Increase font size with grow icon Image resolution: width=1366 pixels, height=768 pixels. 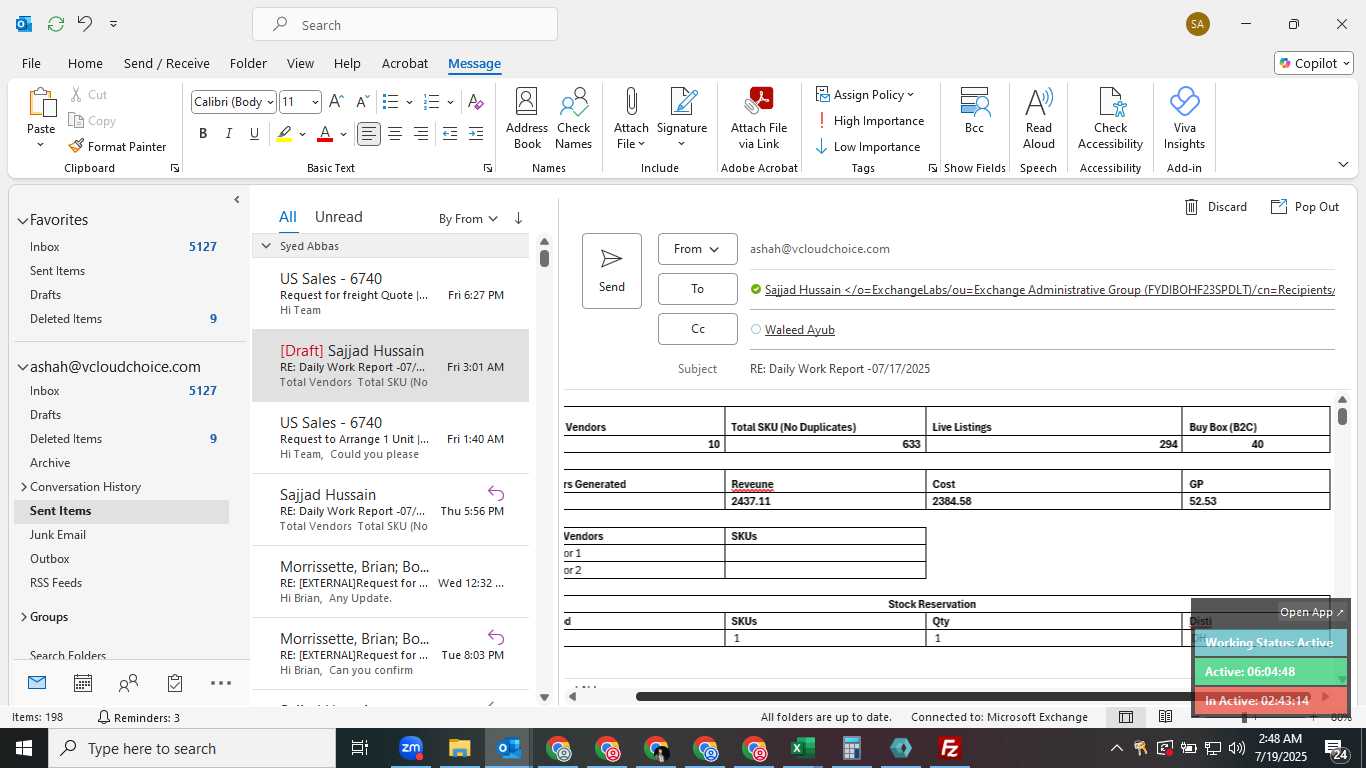coord(337,102)
